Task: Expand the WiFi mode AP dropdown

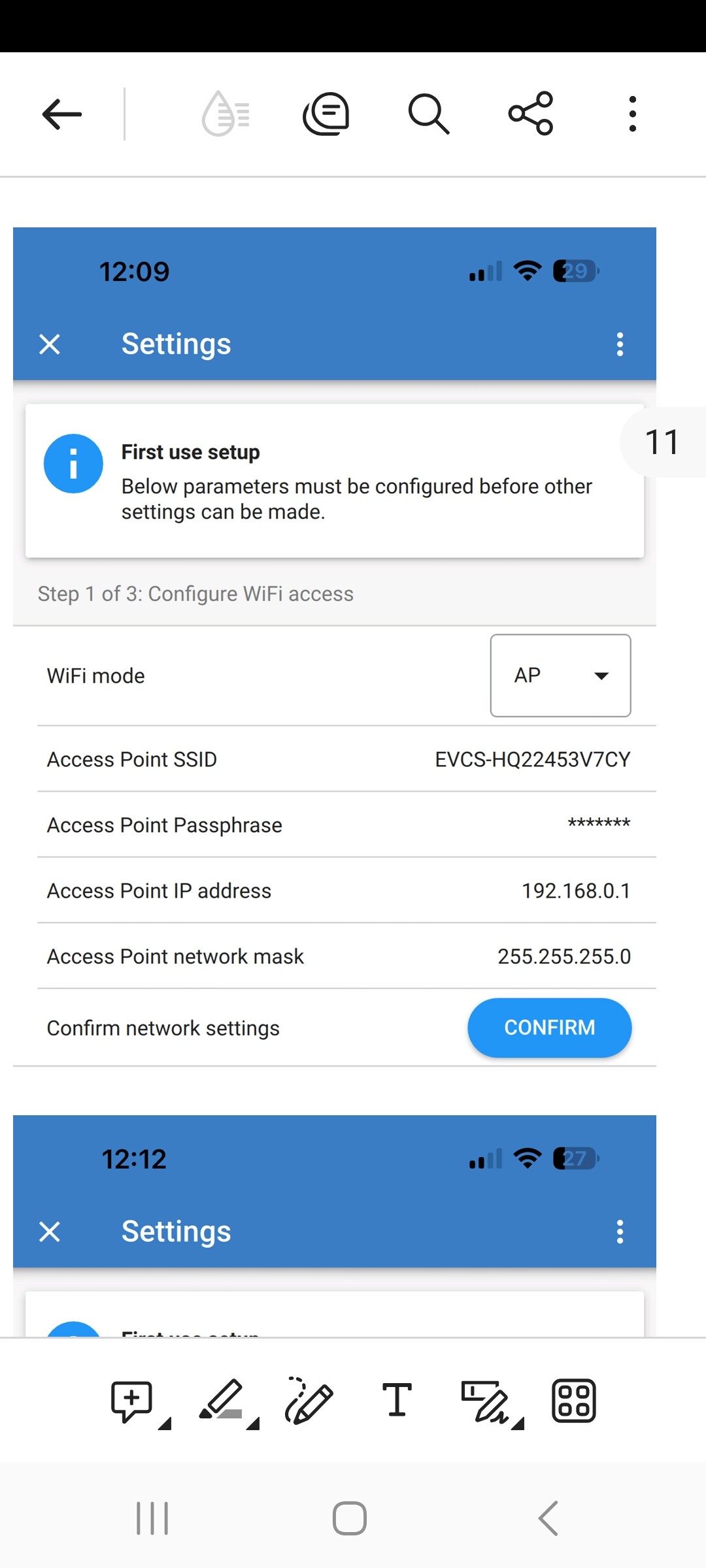Action: [x=560, y=676]
